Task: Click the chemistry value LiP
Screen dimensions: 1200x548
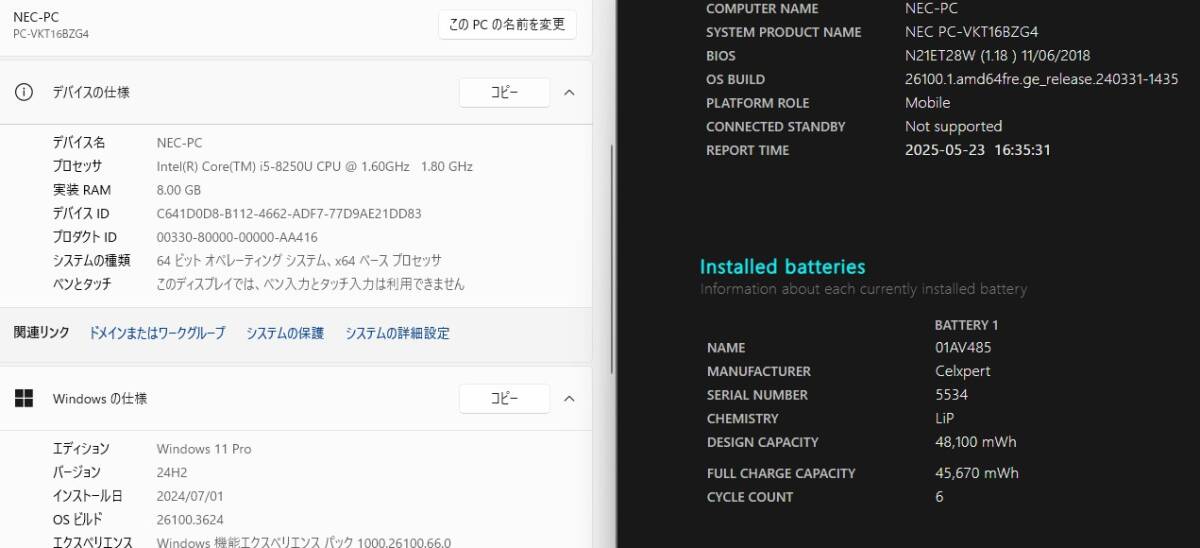Action: pyautogui.click(x=945, y=418)
